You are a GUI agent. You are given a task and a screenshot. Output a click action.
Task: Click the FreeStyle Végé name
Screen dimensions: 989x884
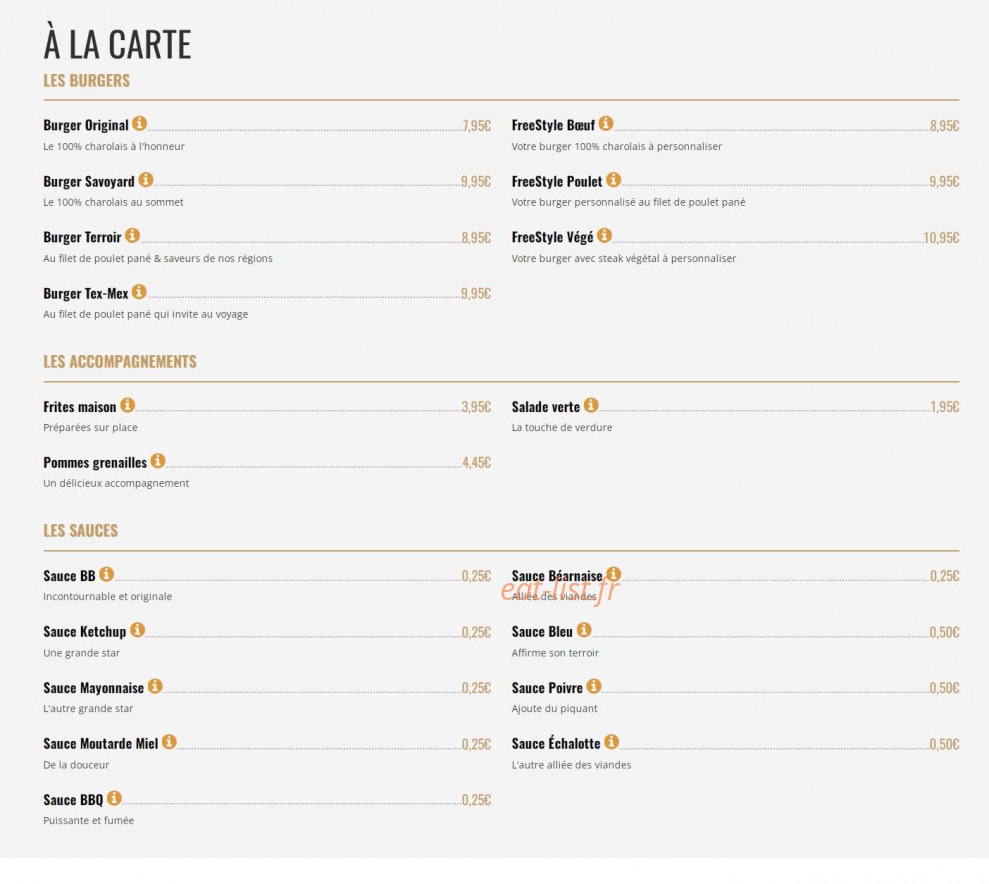(553, 238)
